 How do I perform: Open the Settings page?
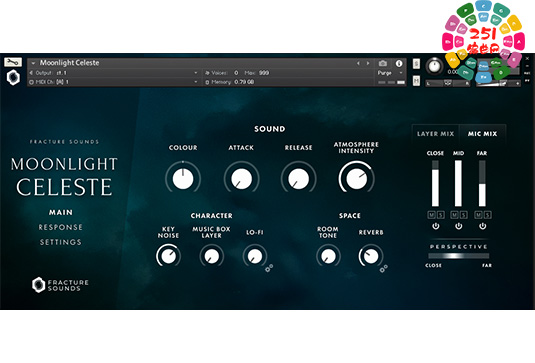60,242
